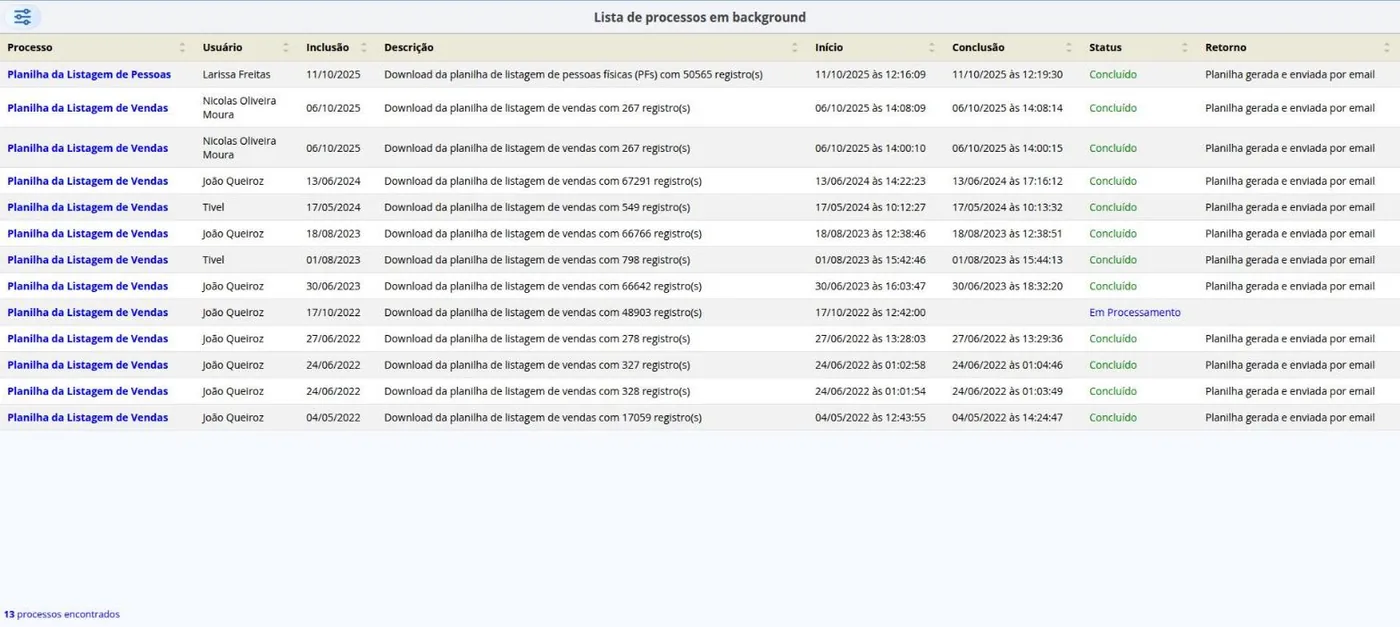Open Vendas process with 66766 registros
This screenshot has height=627, width=1400.
click(x=88, y=234)
